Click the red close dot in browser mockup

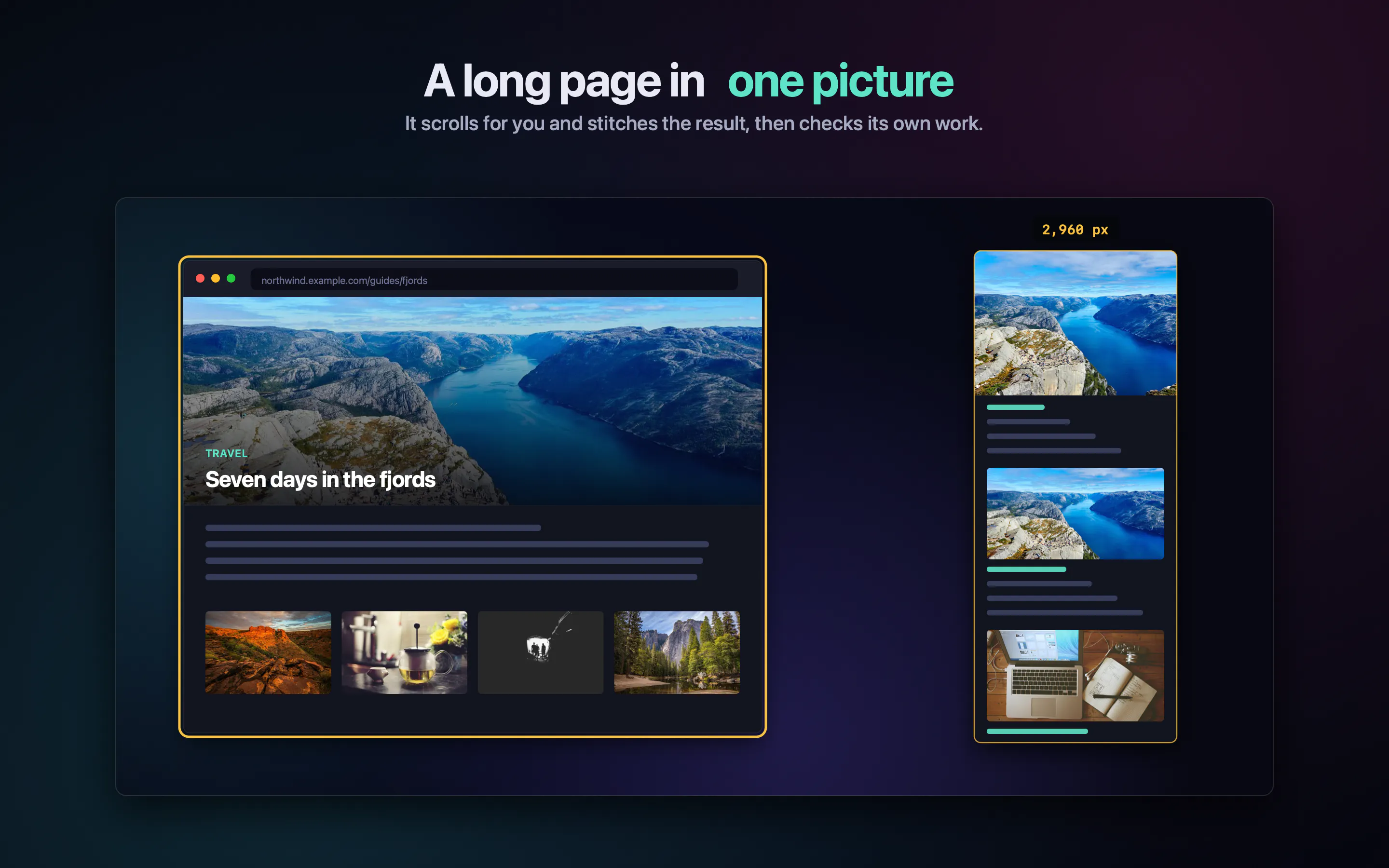coord(200,278)
